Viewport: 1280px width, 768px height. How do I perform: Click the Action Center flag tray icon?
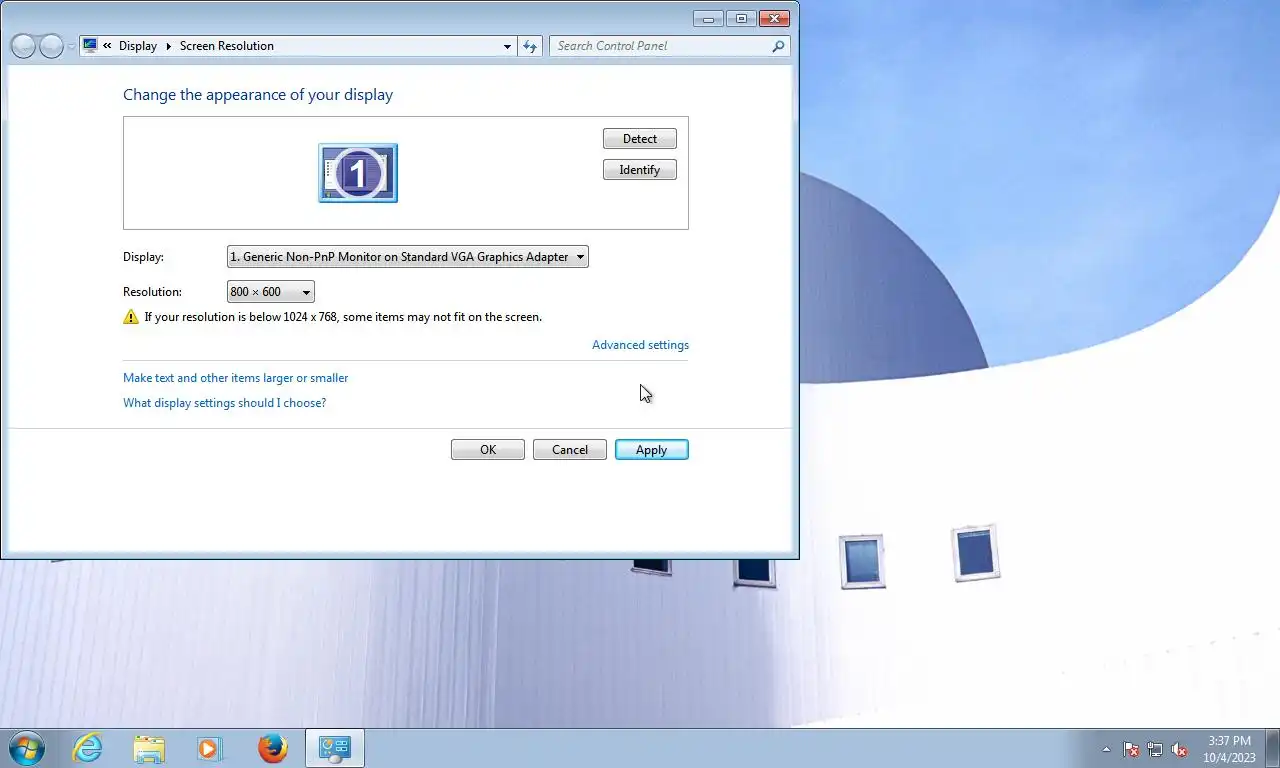click(1131, 749)
